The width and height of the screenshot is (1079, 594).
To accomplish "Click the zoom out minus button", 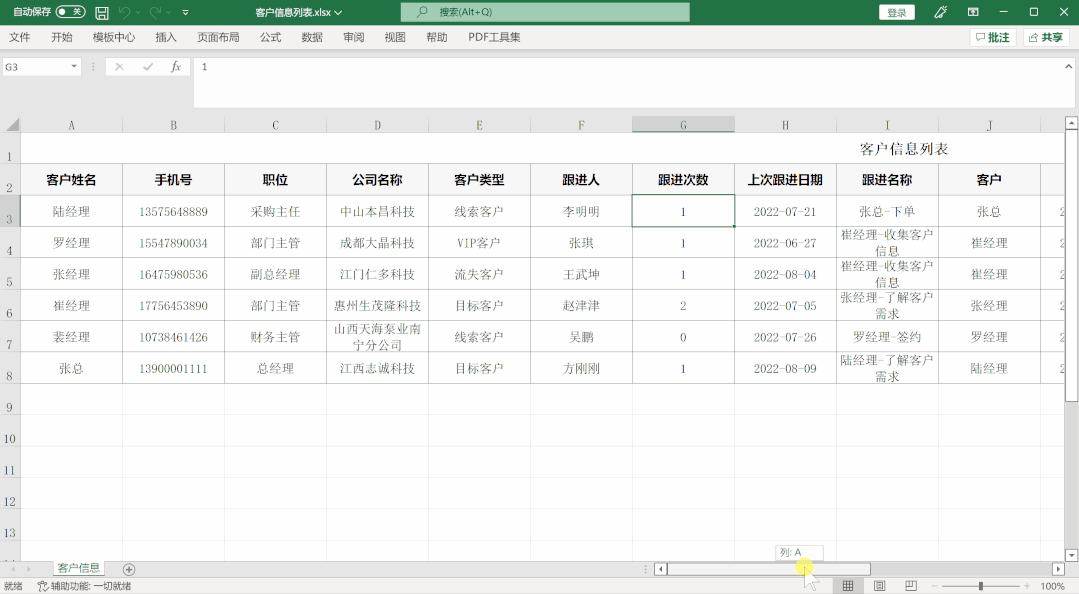I will point(934,586).
